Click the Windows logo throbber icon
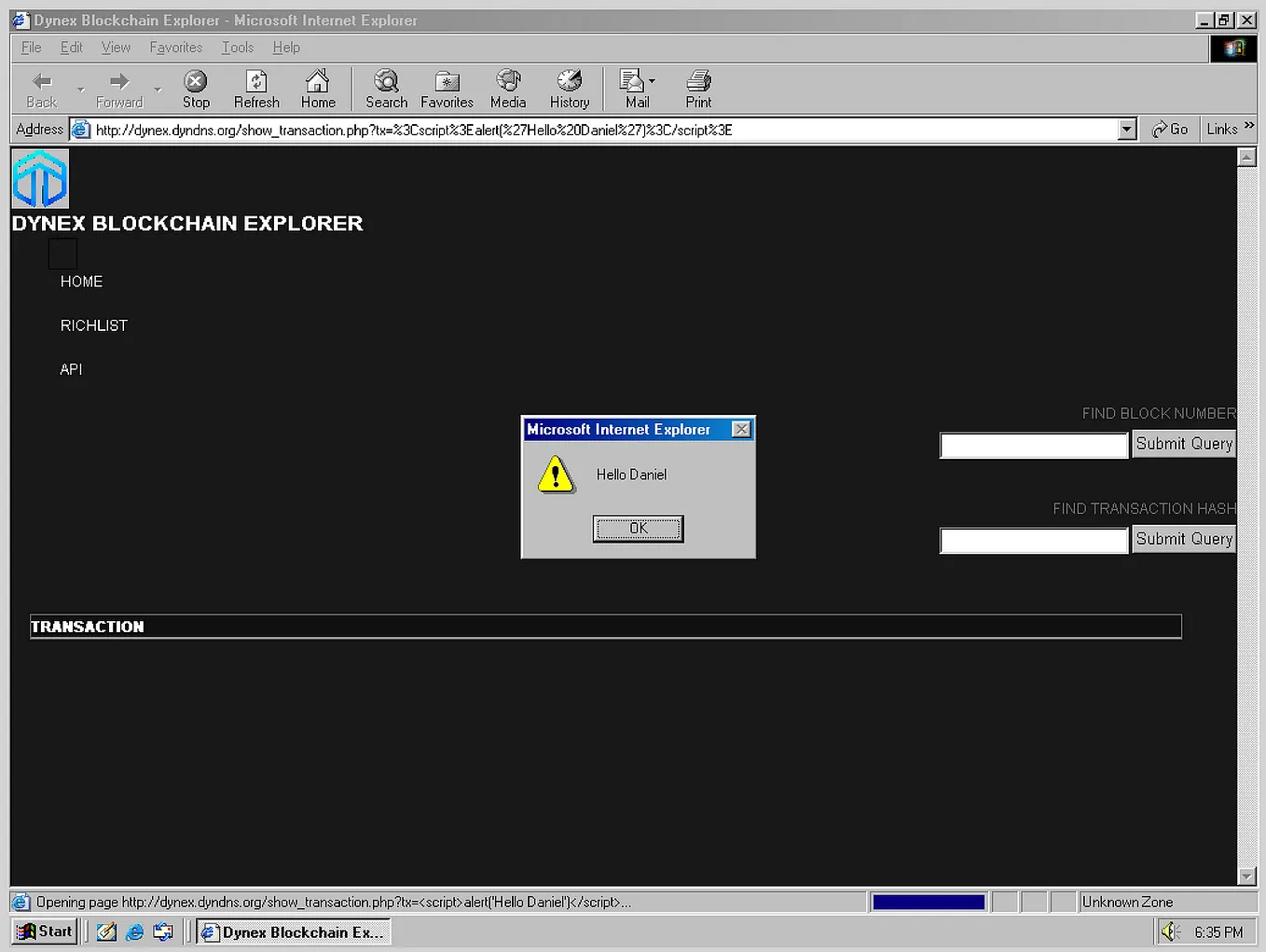The image size is (1266, 952). (1233, 48)
